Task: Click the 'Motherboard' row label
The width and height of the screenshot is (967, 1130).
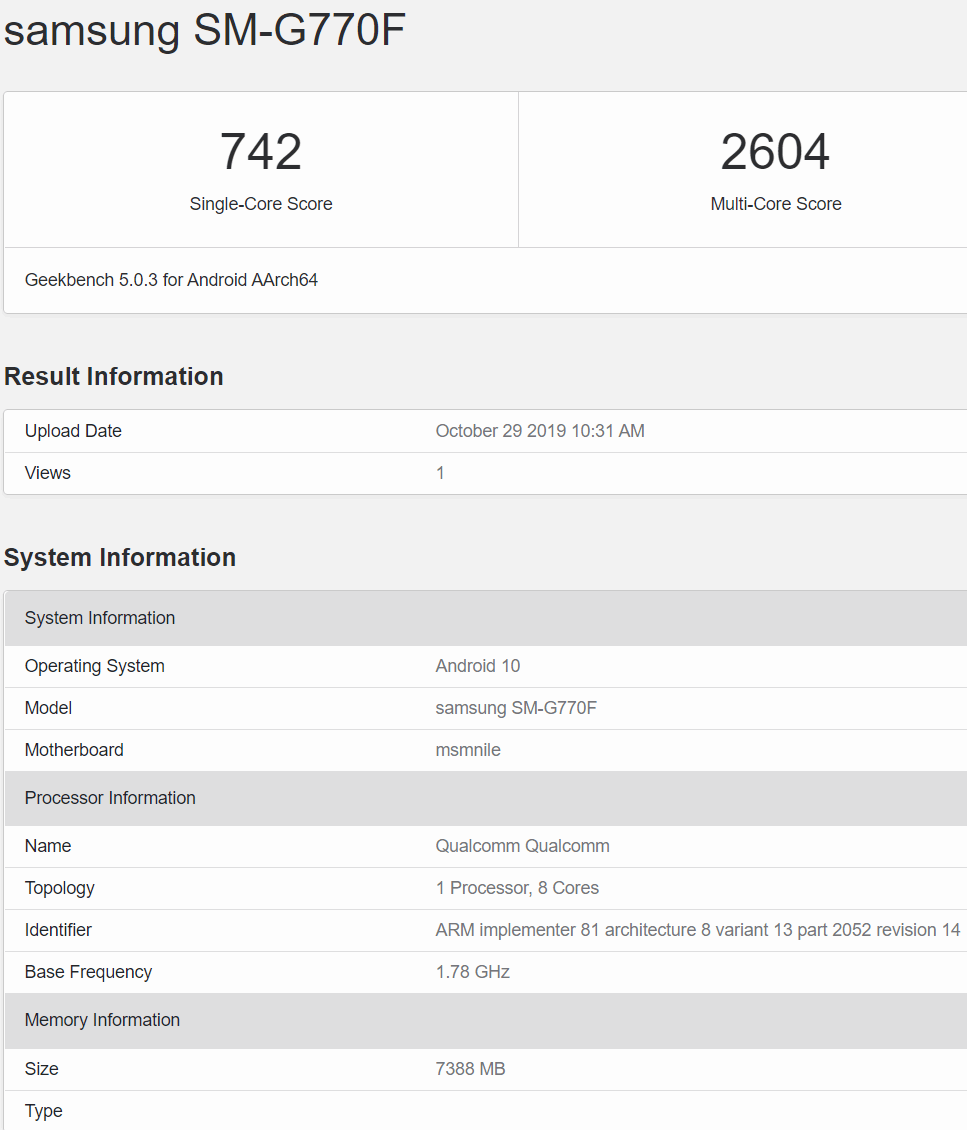Action: (74, 749)
